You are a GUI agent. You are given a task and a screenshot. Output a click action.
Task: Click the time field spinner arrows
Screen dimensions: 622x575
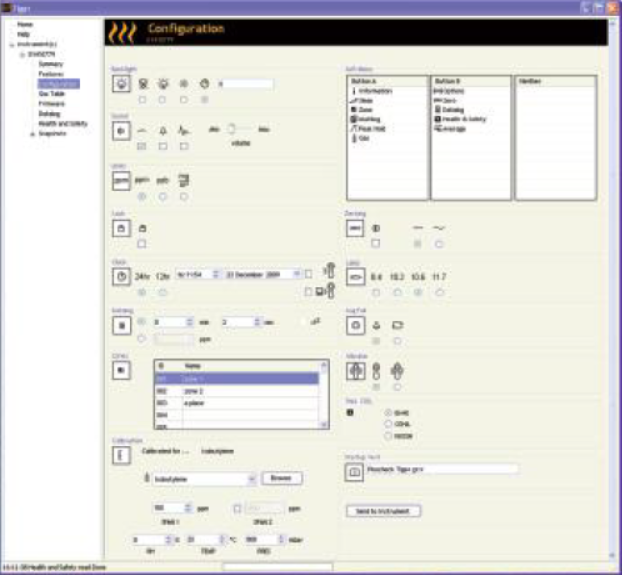(x=215, y=274)
